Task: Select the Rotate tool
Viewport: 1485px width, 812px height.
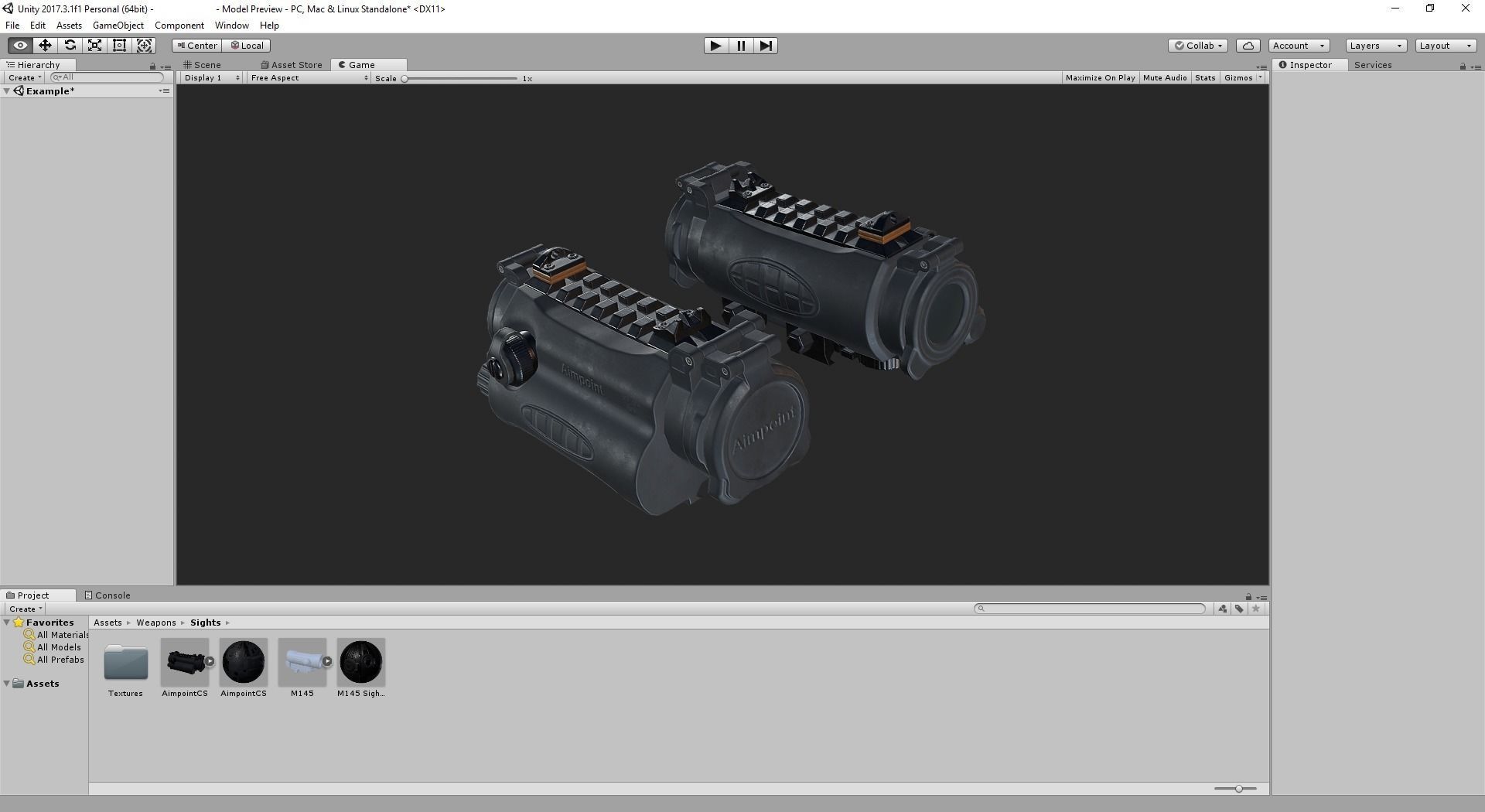Action: pos(70,46)
